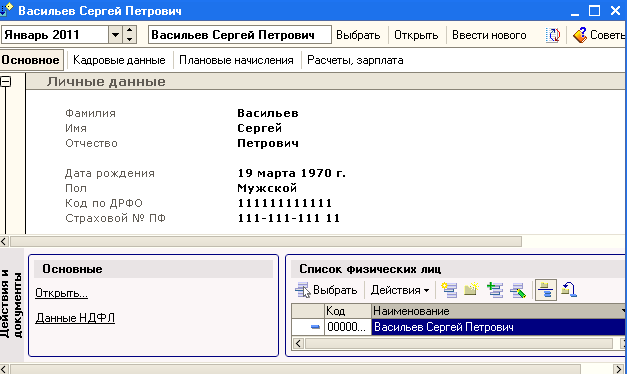Click the Основные panel header

coord(154,269)
